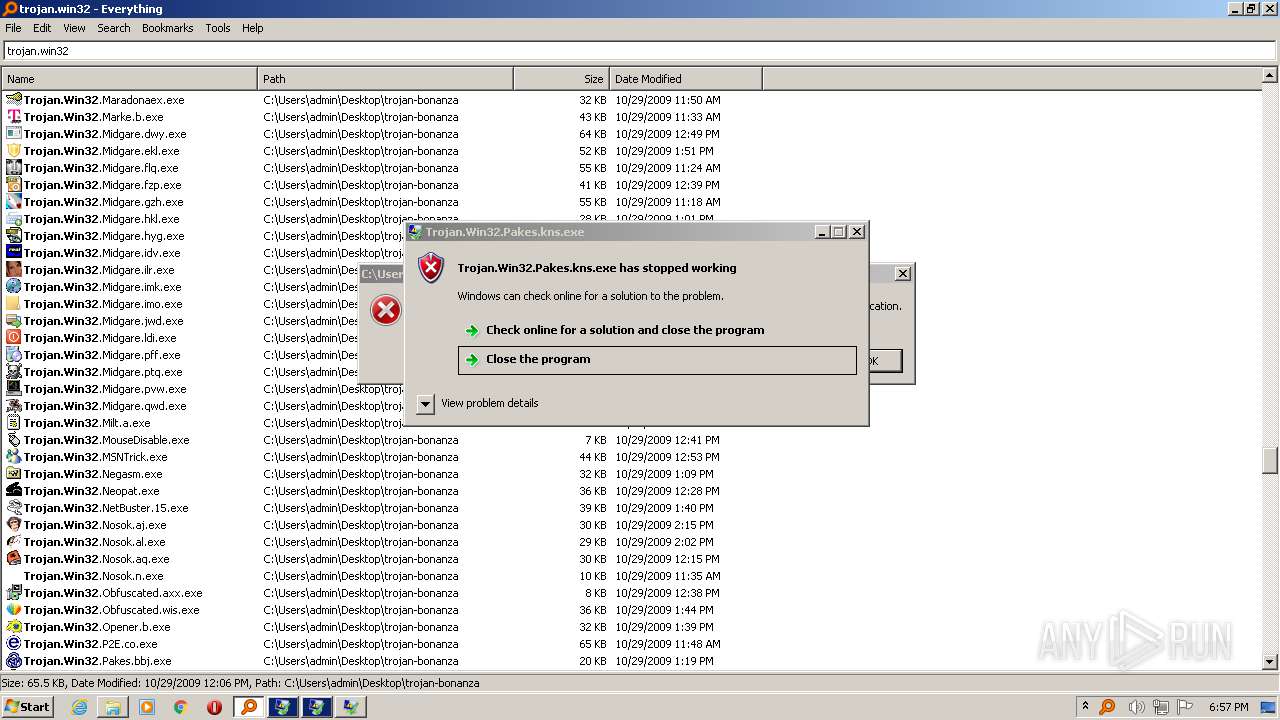The width and height of the screenshot is (1280, 720).
Task: Click the Trojan.Win32.MouseDisable.exe file icon
Action: point(14,440)
